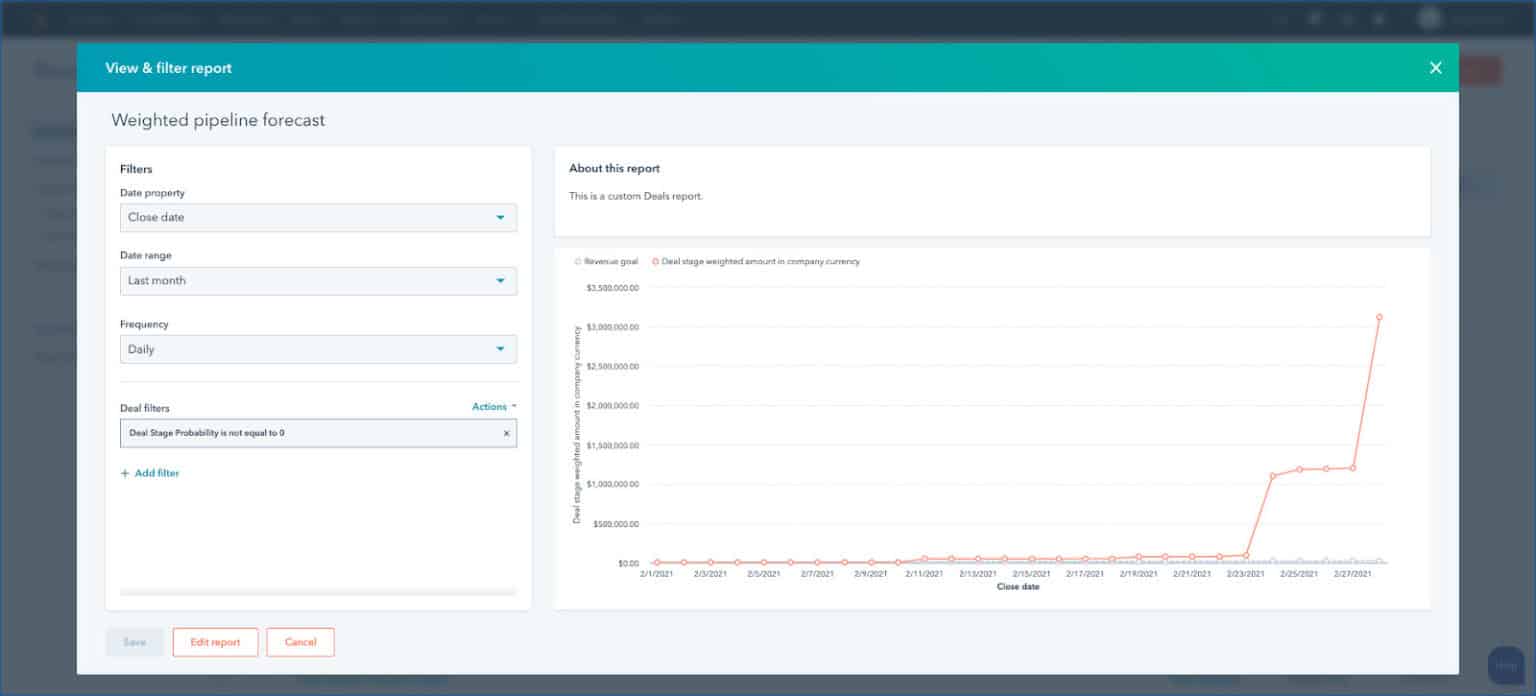Click the plus icon beside Add filter
The width and height of the screenshot is (1536, 696).
pyautogui.click(x=125, y=473)
